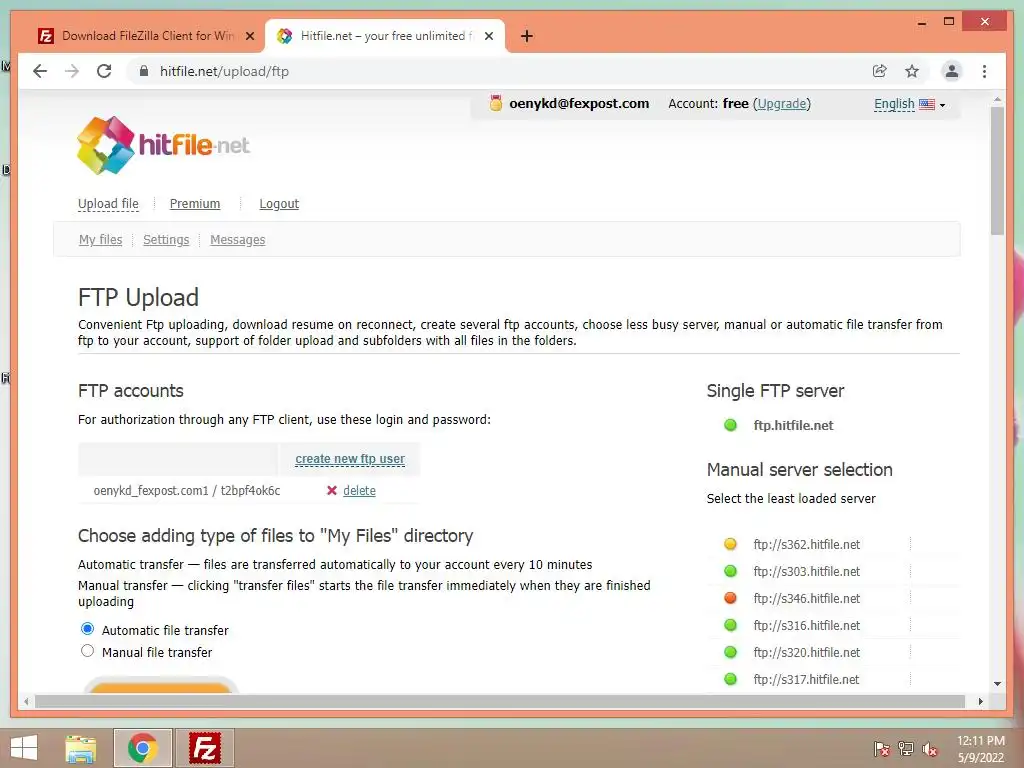Image resolution: width=1024 pixels, height=768 pixels.
Task: Open the Upload file menu link
Action: tap(108, 204)
